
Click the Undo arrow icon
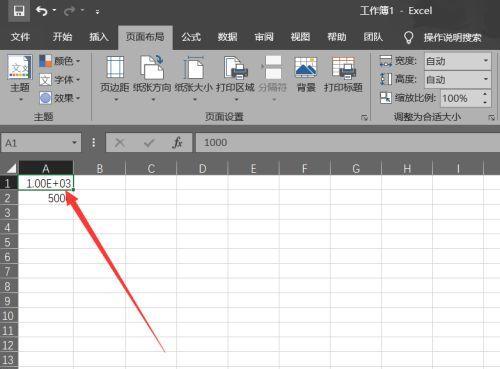(x=42, y=11)
